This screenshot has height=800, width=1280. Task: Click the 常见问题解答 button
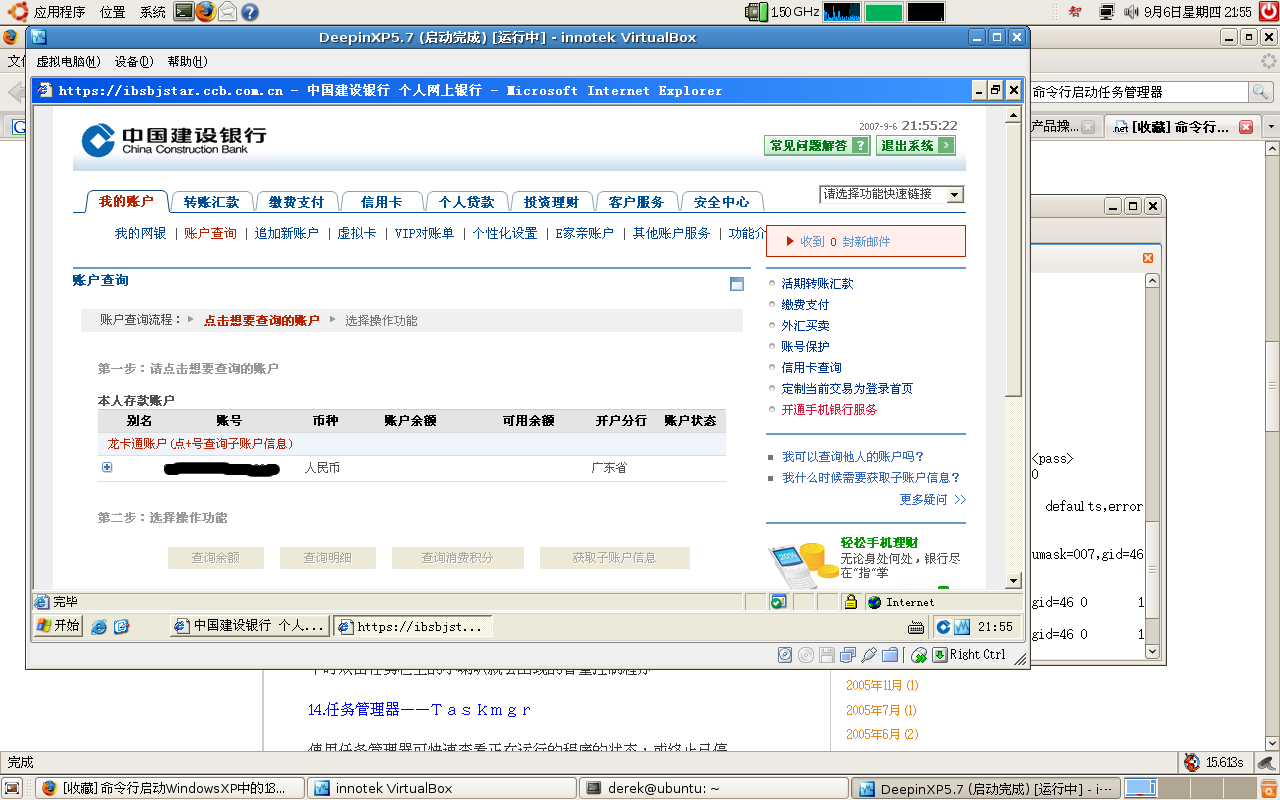[x=816, y=146]
